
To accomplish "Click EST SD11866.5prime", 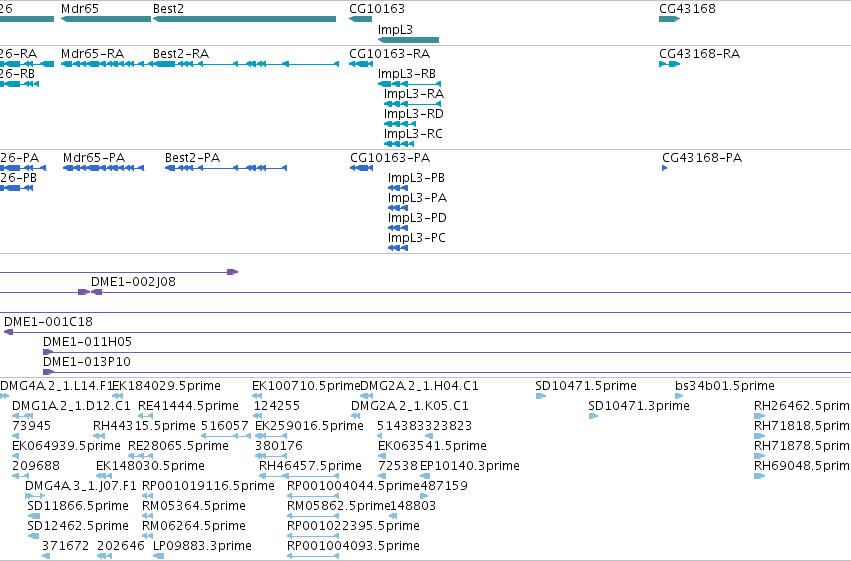I will tap(78, 506).
